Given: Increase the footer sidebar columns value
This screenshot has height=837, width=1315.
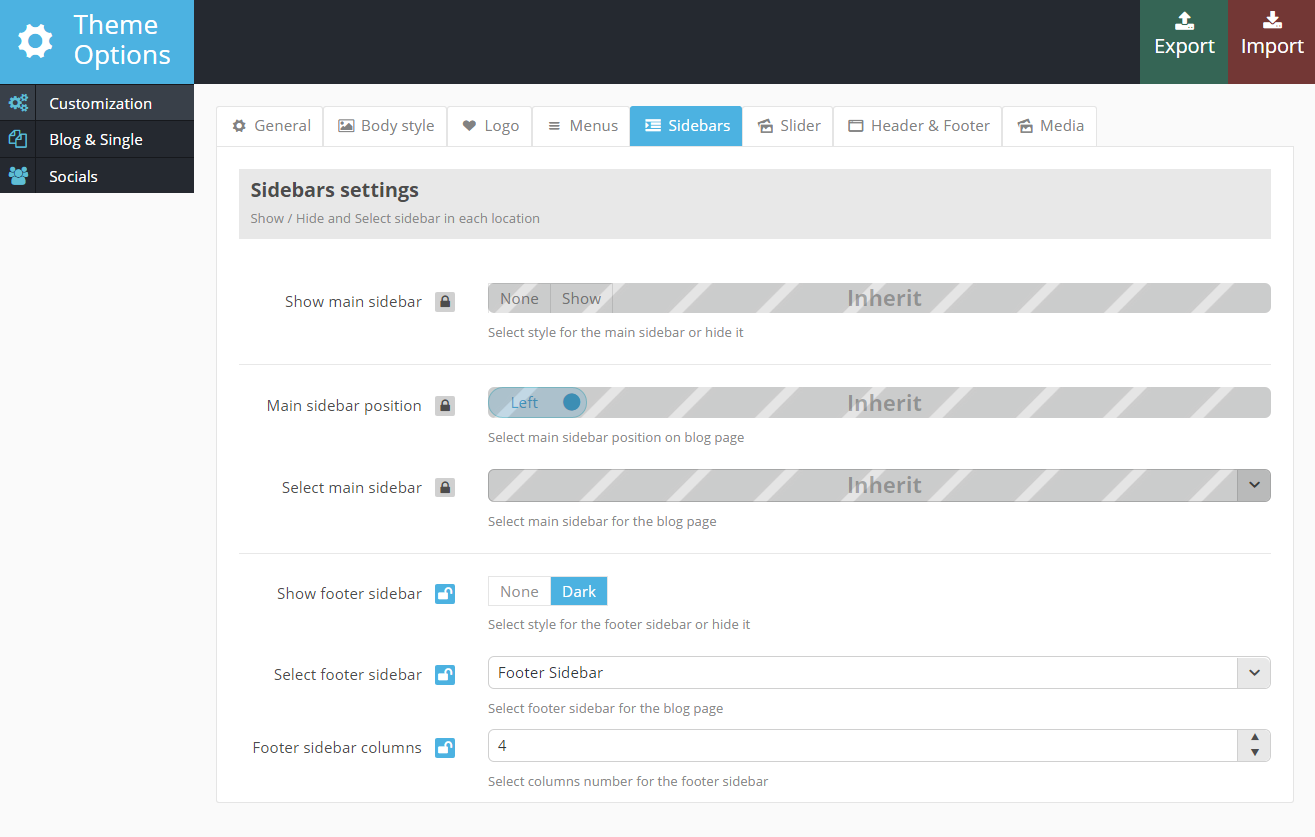Looking at the screenshot, I should pos(1254,739).
